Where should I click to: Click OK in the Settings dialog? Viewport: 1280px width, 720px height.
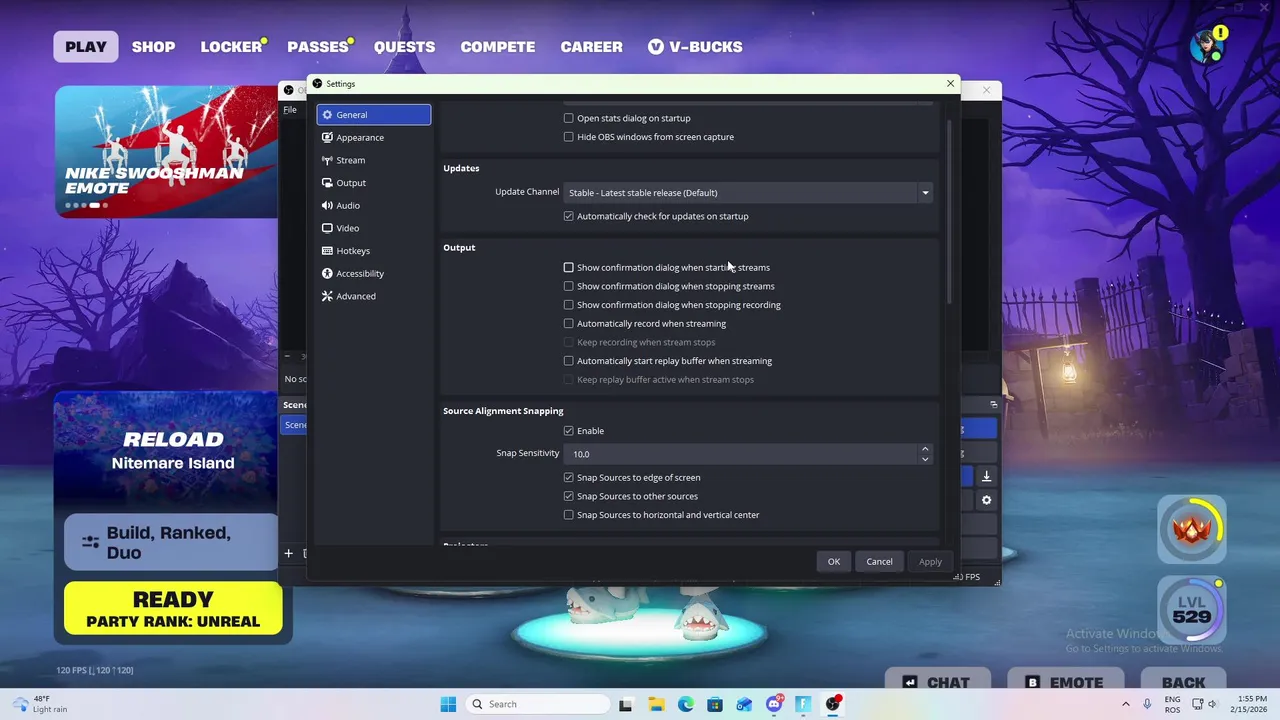pos(834,562)
